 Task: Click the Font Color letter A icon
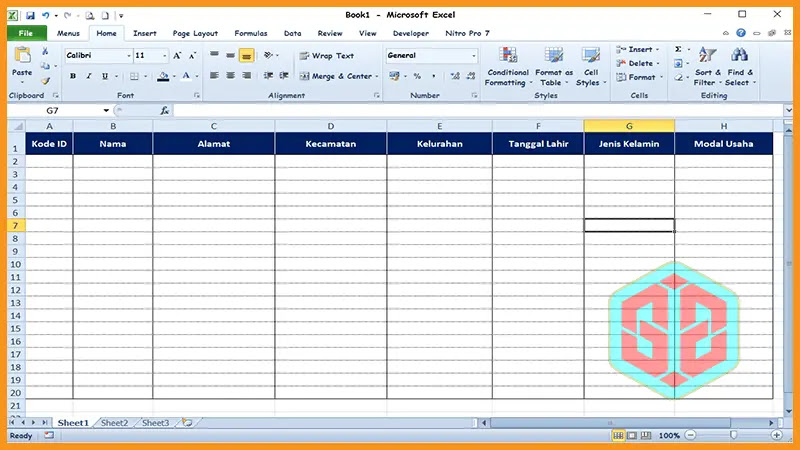point(186,77)
